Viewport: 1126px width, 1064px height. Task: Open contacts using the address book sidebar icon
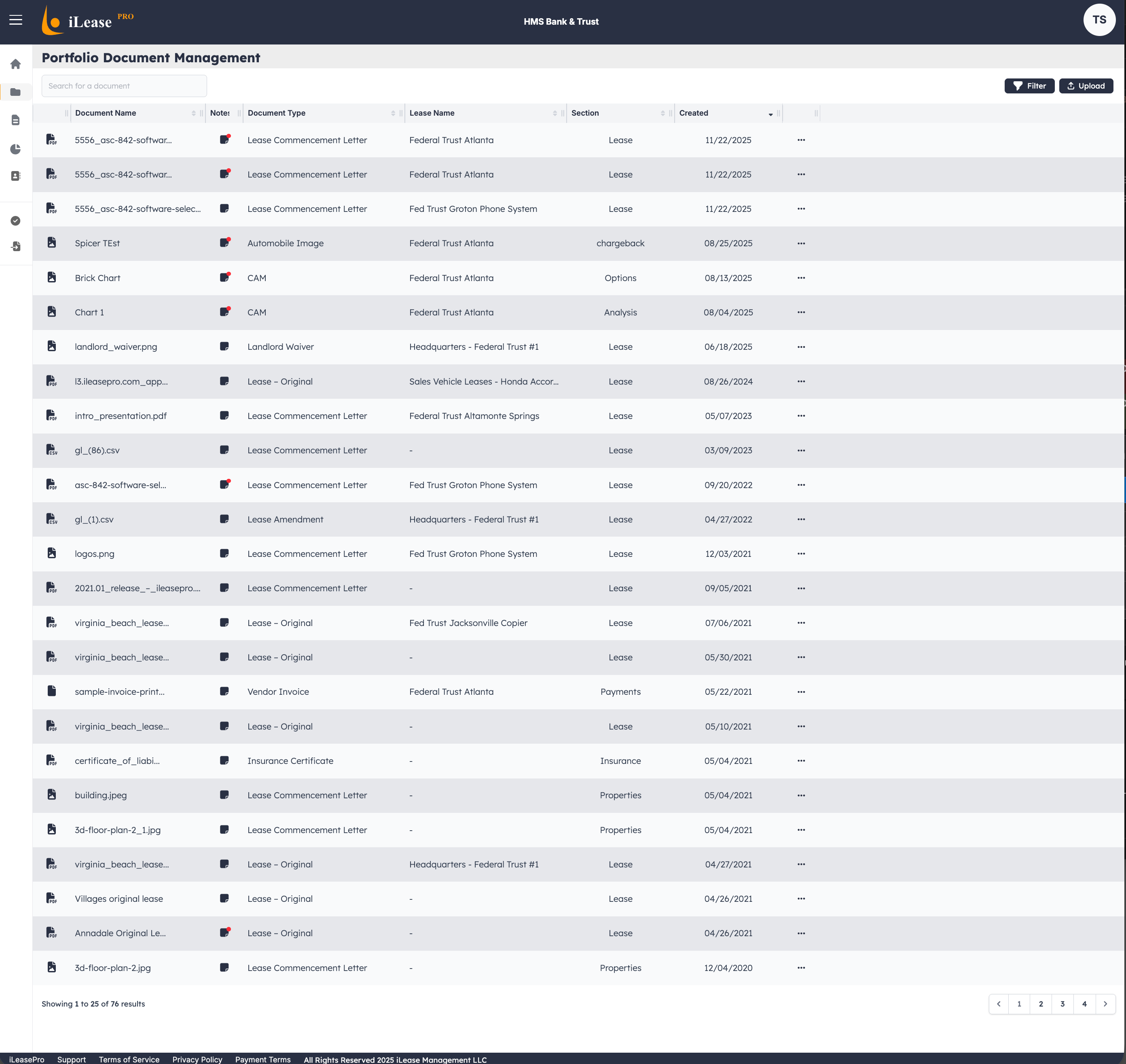(x=15, y=176)
